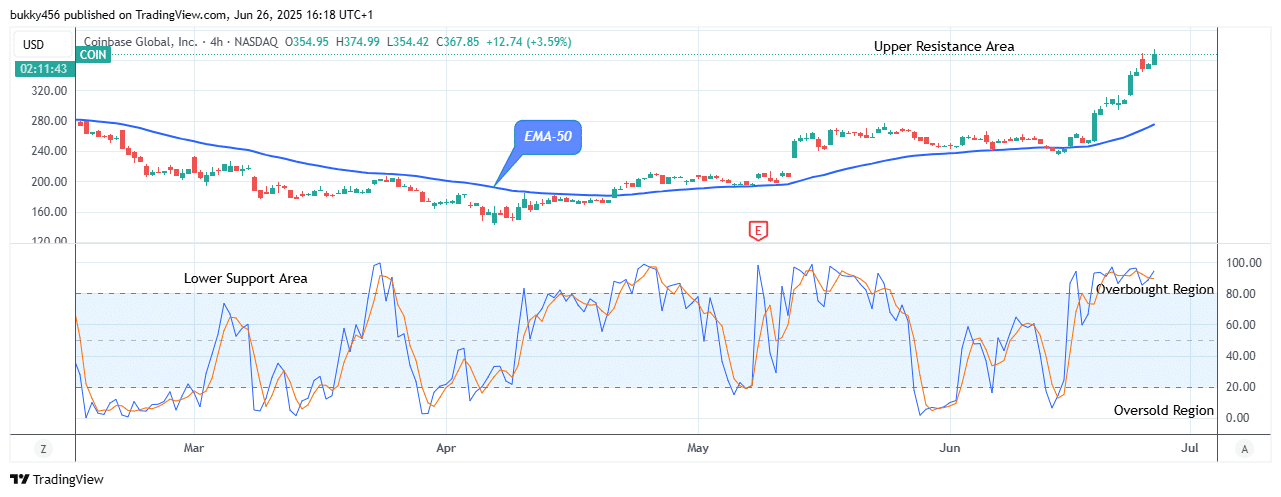Click the 'Z' timezone button
Image resolution: width=1281 pixels, height=497 pixels.
coord(44,449)
